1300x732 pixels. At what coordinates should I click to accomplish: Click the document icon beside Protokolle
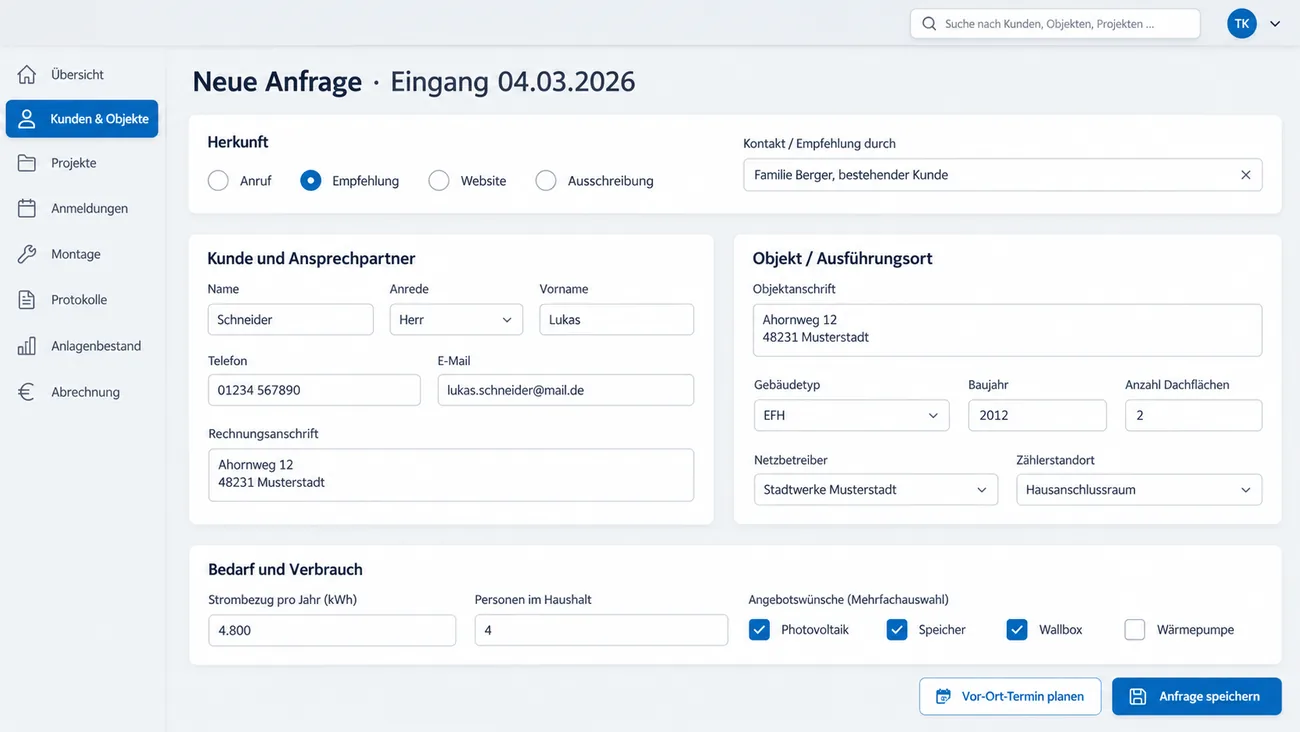pyautogui.click(x=27, y=300)
